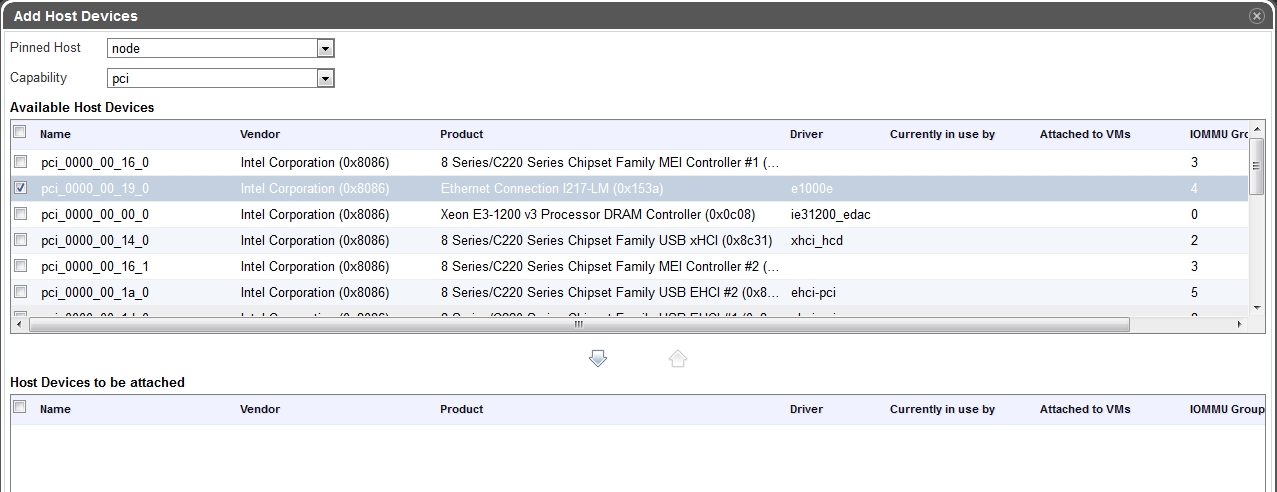
Task: Tick the pci_0000_00_14_0 checkbox
Action: 20,239
